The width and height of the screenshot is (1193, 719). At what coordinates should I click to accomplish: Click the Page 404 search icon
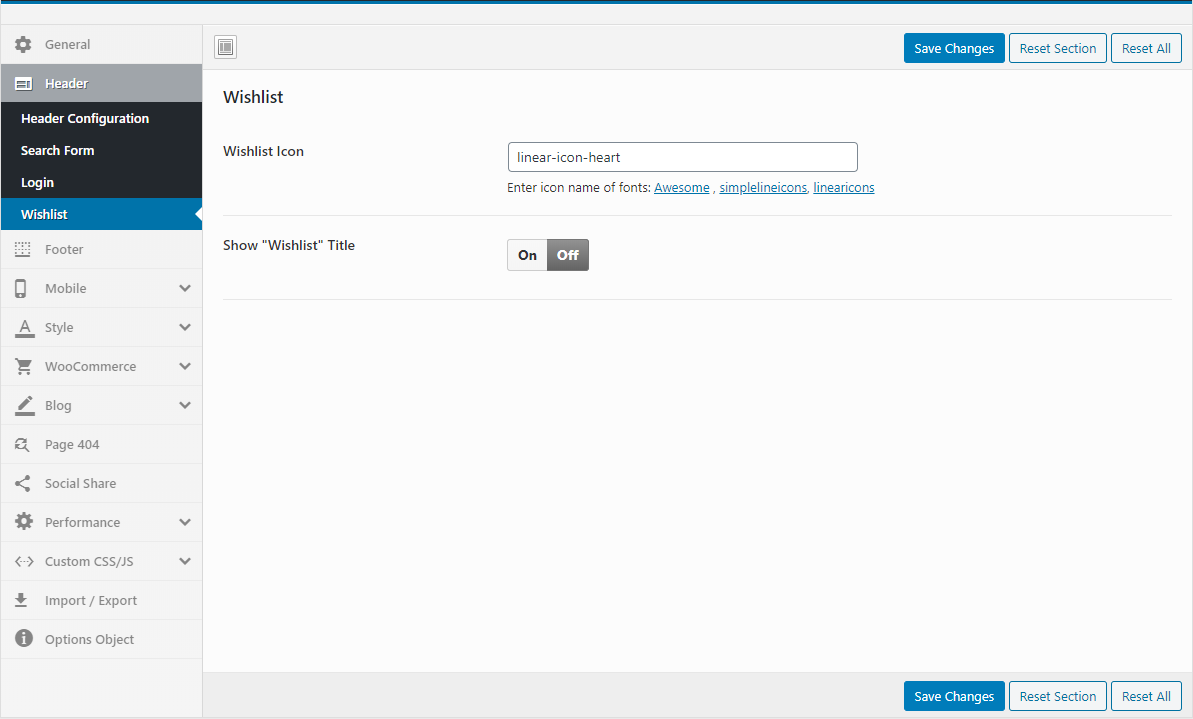coord(22,444)
